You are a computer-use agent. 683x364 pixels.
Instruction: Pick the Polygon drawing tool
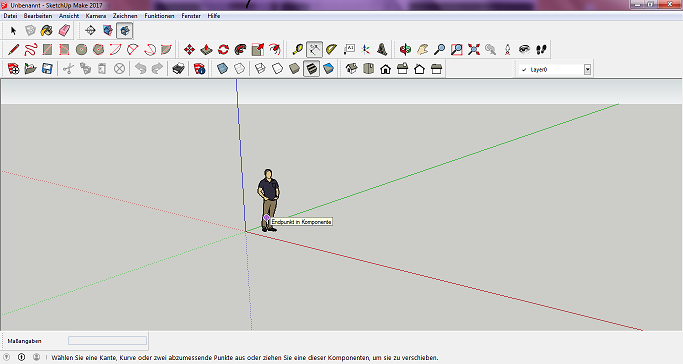point(98,49)
